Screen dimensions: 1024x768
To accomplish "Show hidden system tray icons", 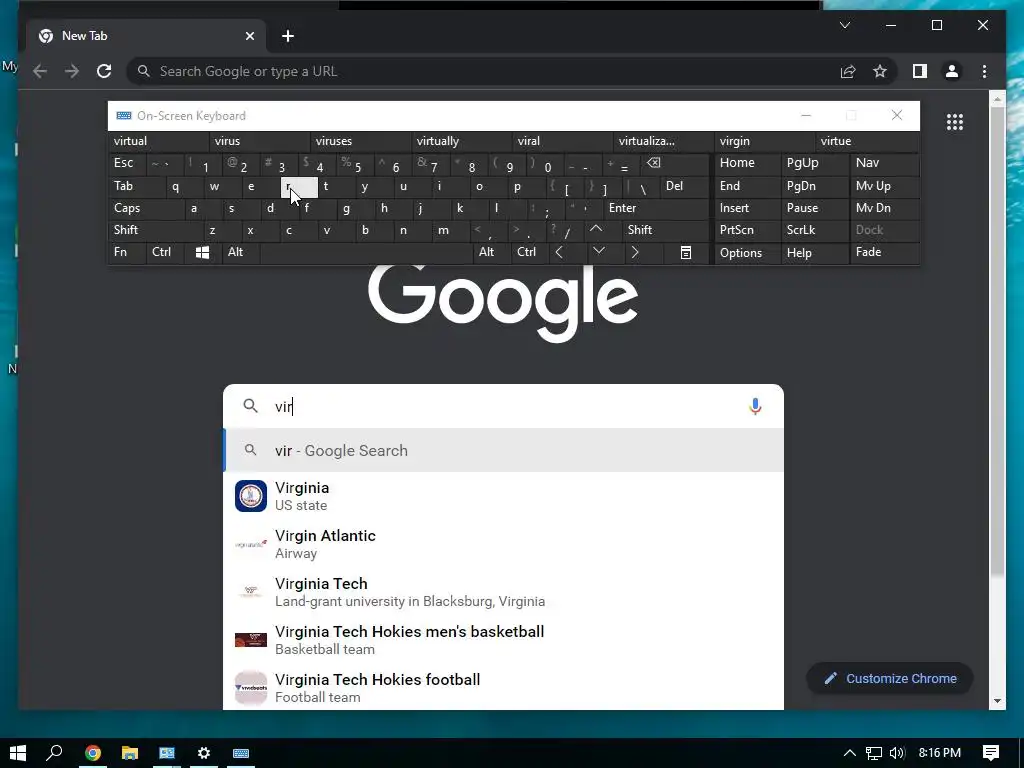I will coord(850,753).
